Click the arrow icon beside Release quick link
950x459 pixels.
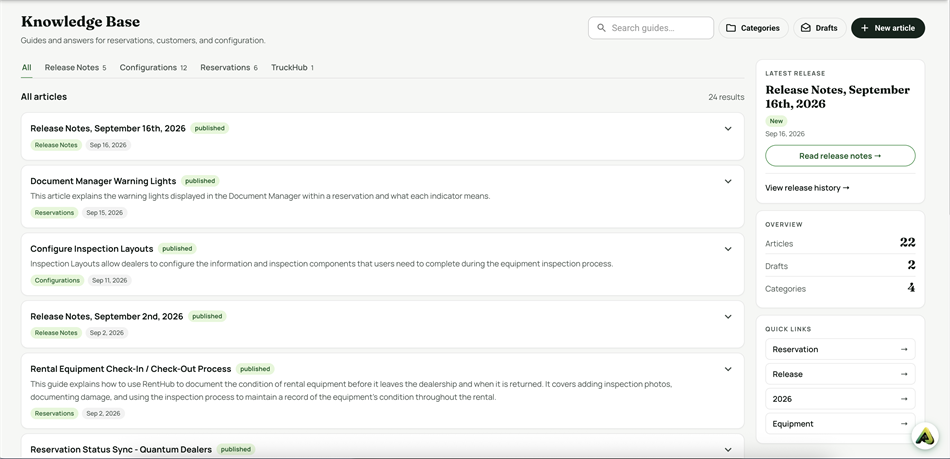coord(904,374)
